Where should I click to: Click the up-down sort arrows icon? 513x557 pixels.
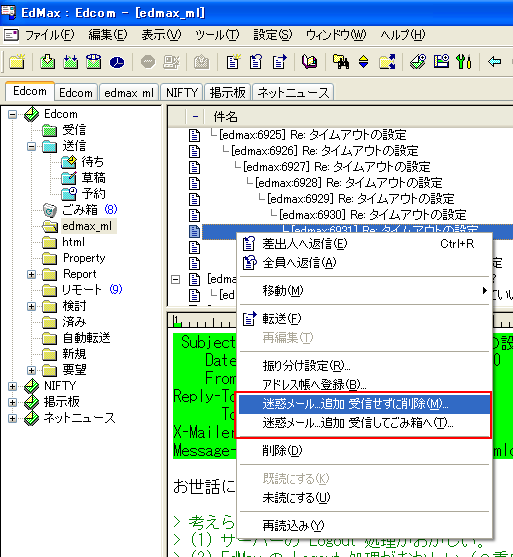pyautogui.click(x=363, y=62)
